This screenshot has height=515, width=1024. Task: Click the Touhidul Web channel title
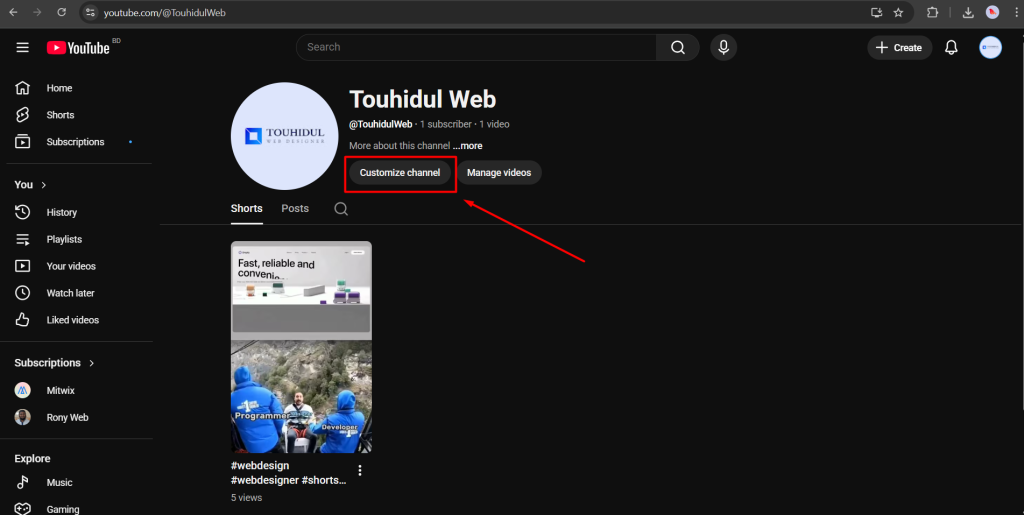coord(423,99)
